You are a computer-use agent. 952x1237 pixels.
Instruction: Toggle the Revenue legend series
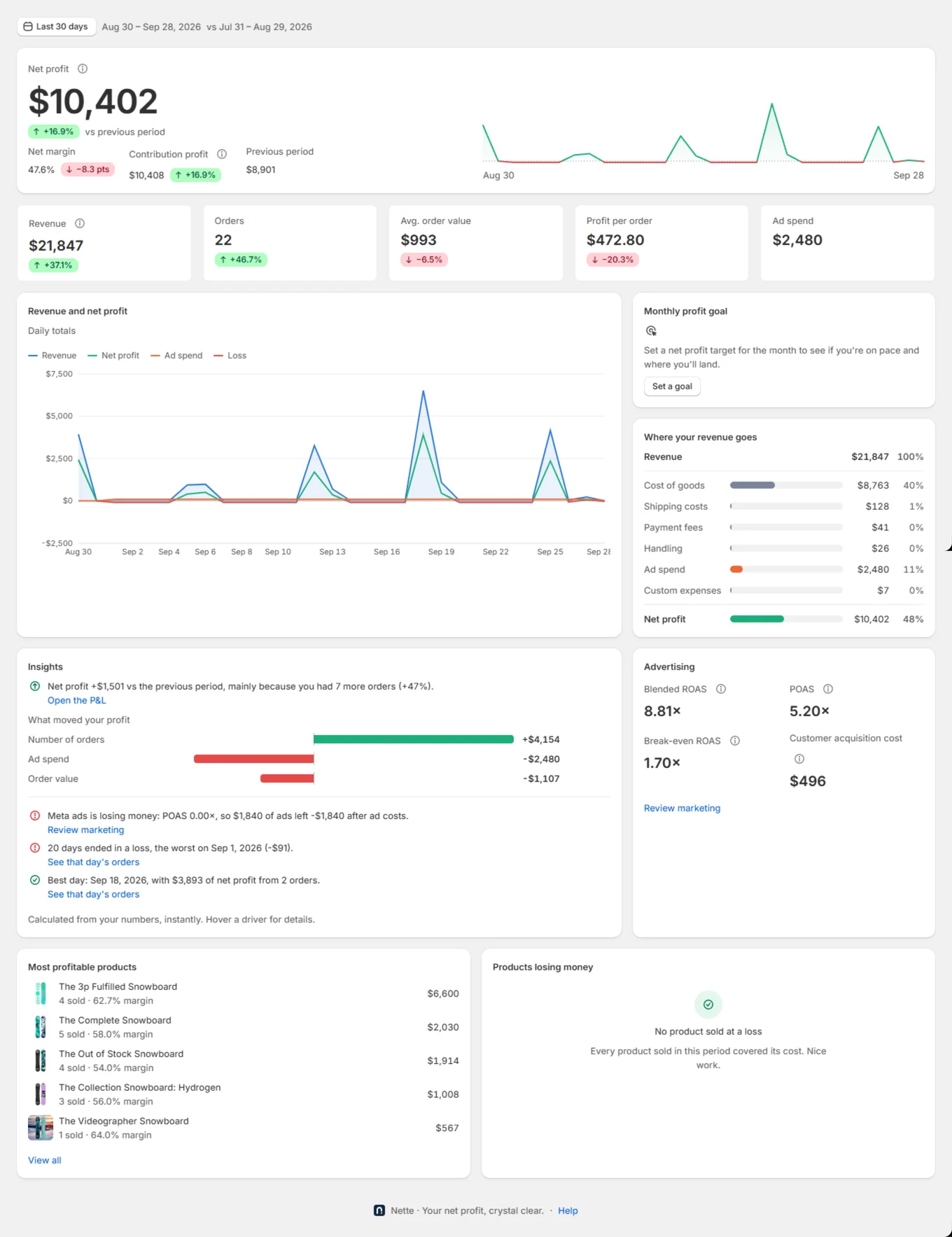[52, 356]
